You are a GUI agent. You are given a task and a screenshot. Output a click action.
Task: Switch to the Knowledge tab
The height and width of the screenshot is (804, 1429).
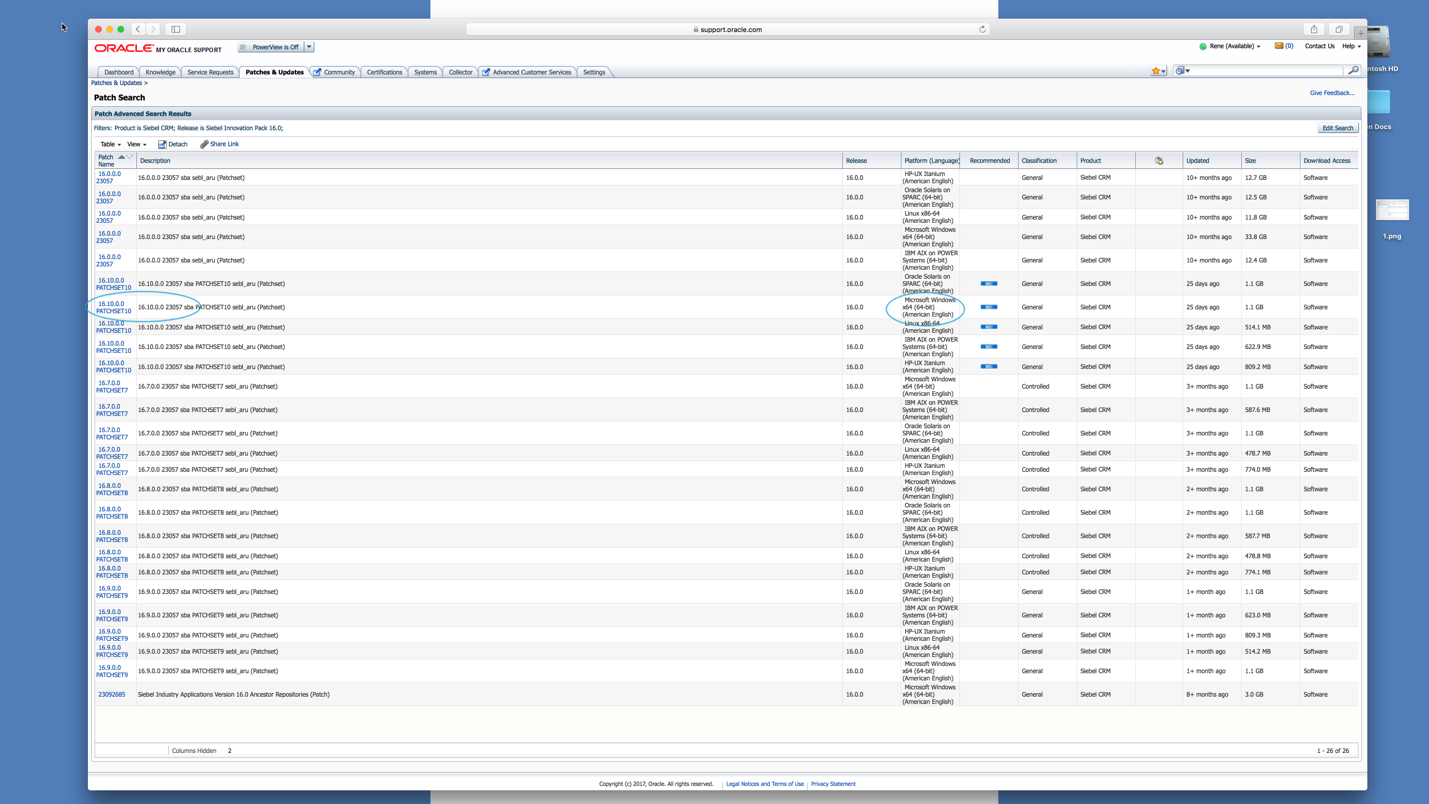coord(160,72)
